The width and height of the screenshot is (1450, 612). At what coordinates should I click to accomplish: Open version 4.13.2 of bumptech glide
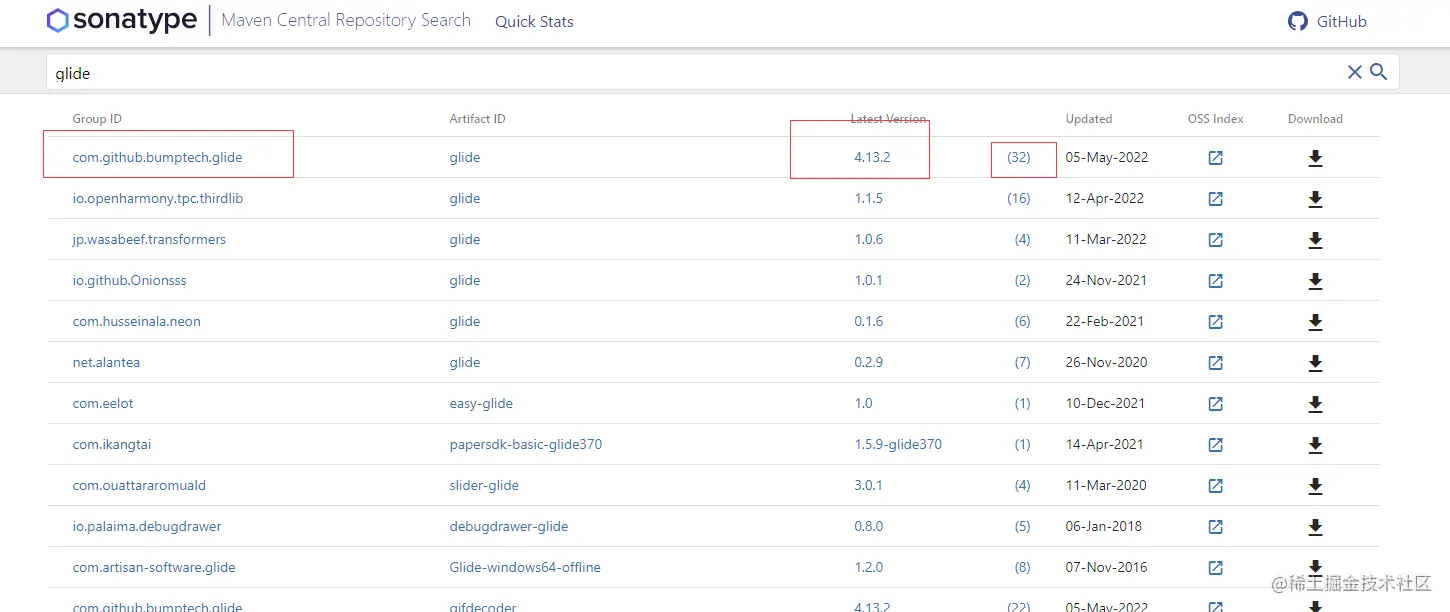pos(872,158)
